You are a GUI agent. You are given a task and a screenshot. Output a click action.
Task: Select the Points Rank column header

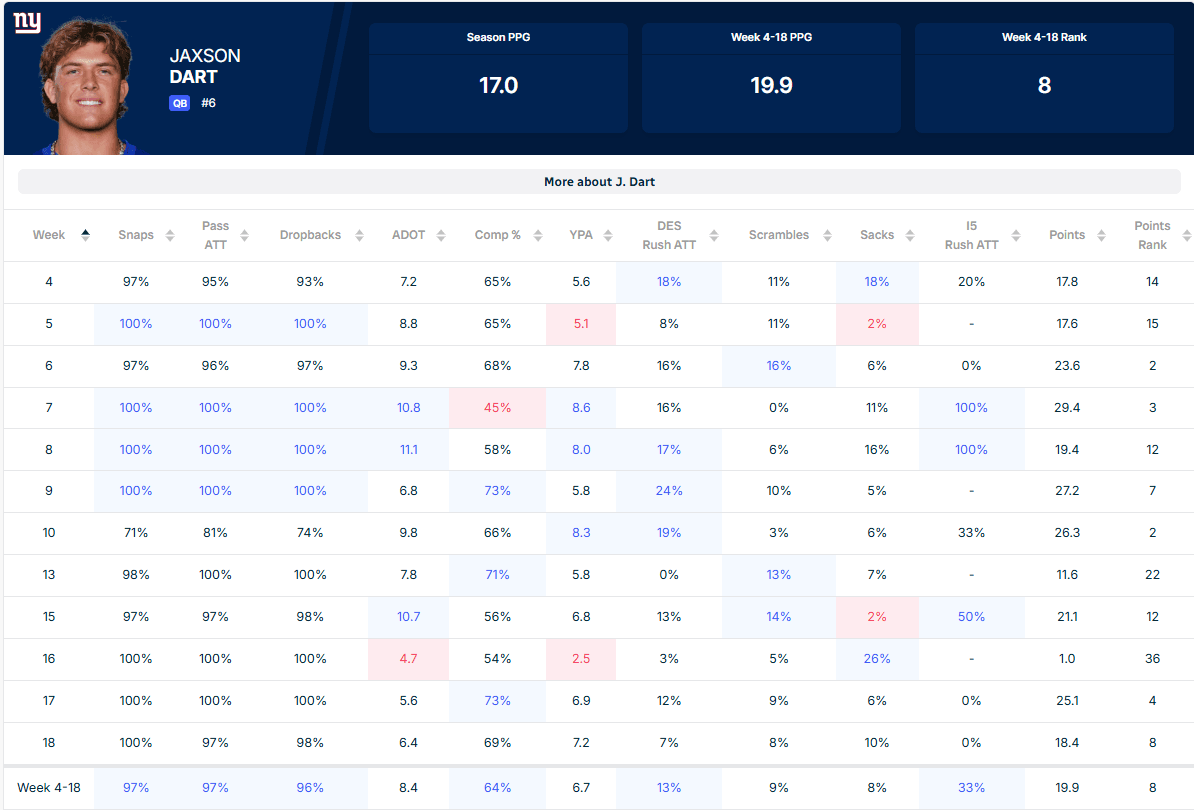pos(1152,235)
